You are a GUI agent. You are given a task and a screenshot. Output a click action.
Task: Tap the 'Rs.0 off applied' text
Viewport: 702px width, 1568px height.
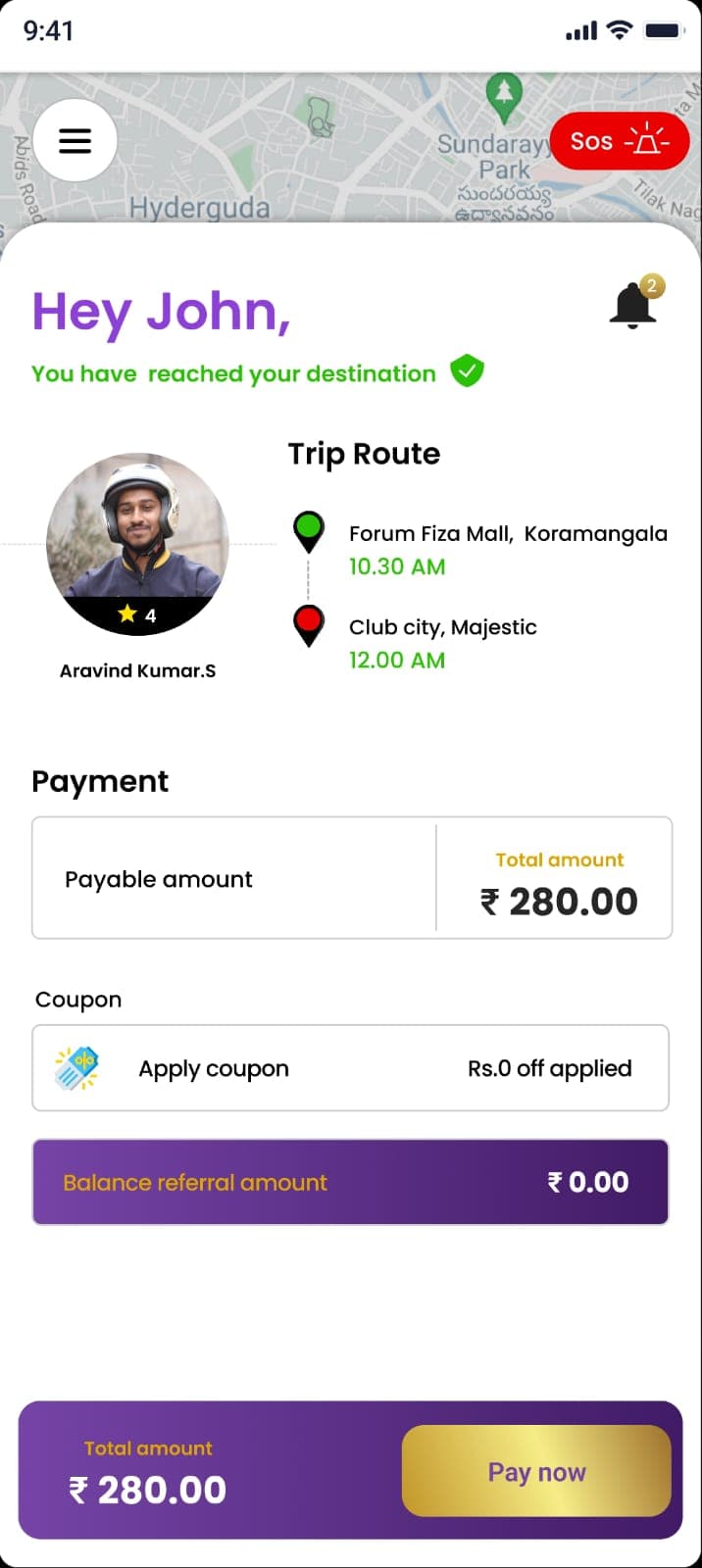549,1068
